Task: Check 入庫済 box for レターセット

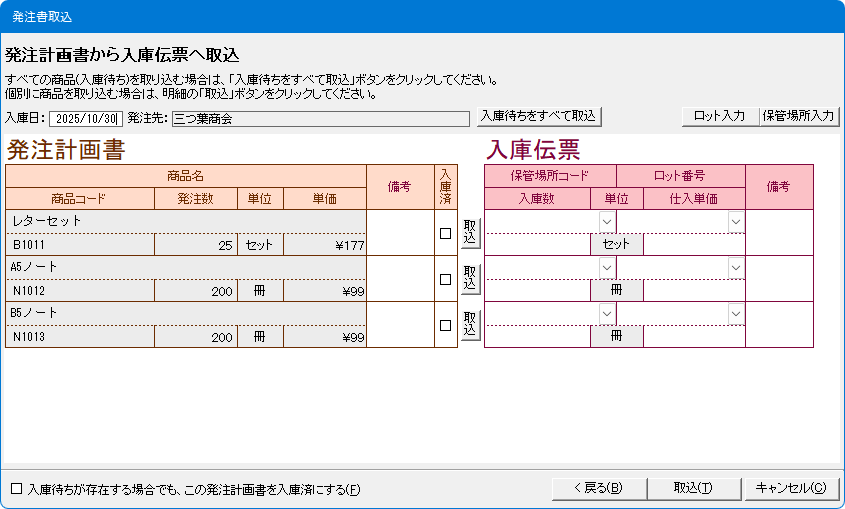Action: click(446, 234)
